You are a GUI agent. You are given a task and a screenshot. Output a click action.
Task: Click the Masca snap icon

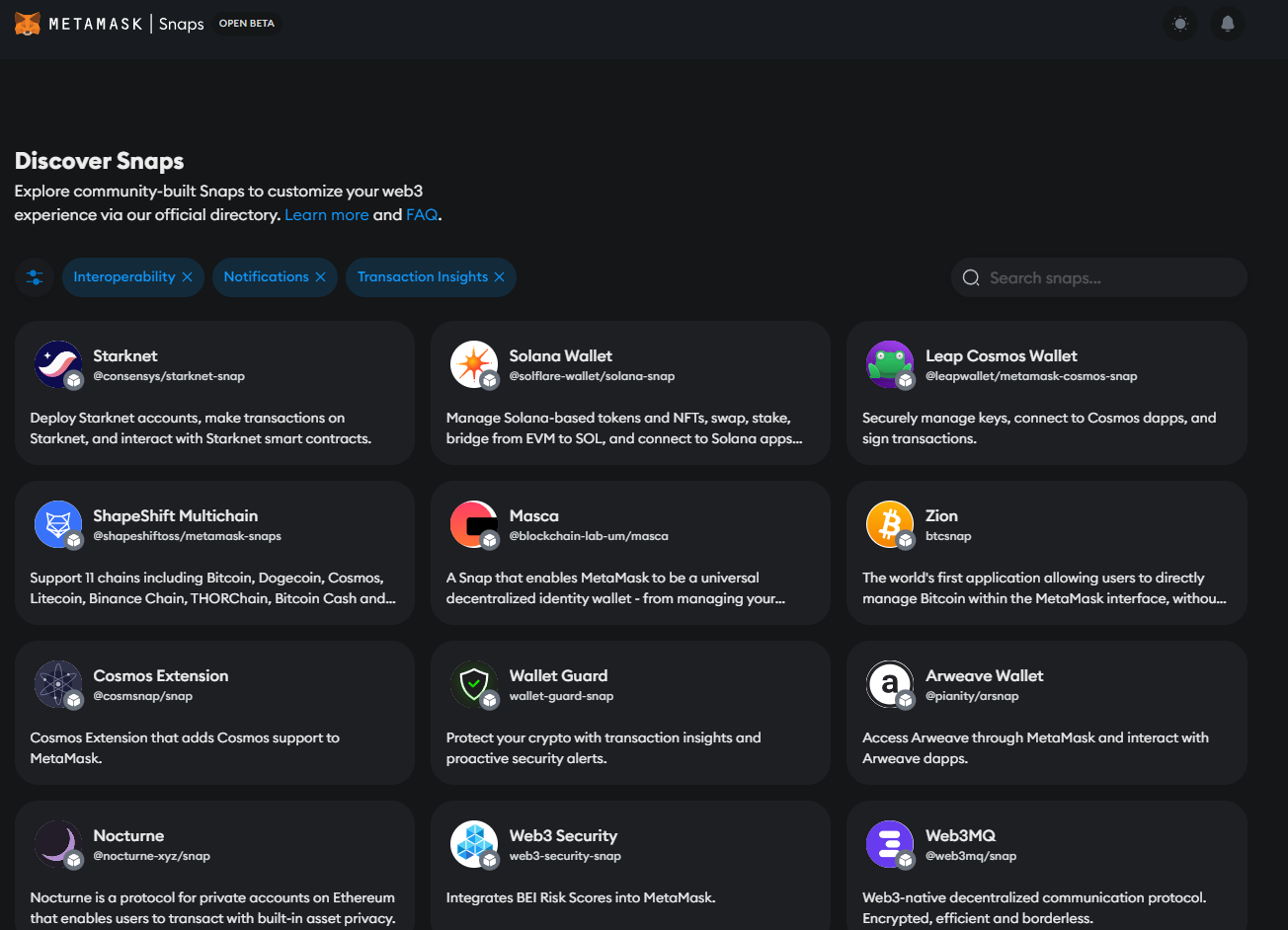click(x=474, y=524)
